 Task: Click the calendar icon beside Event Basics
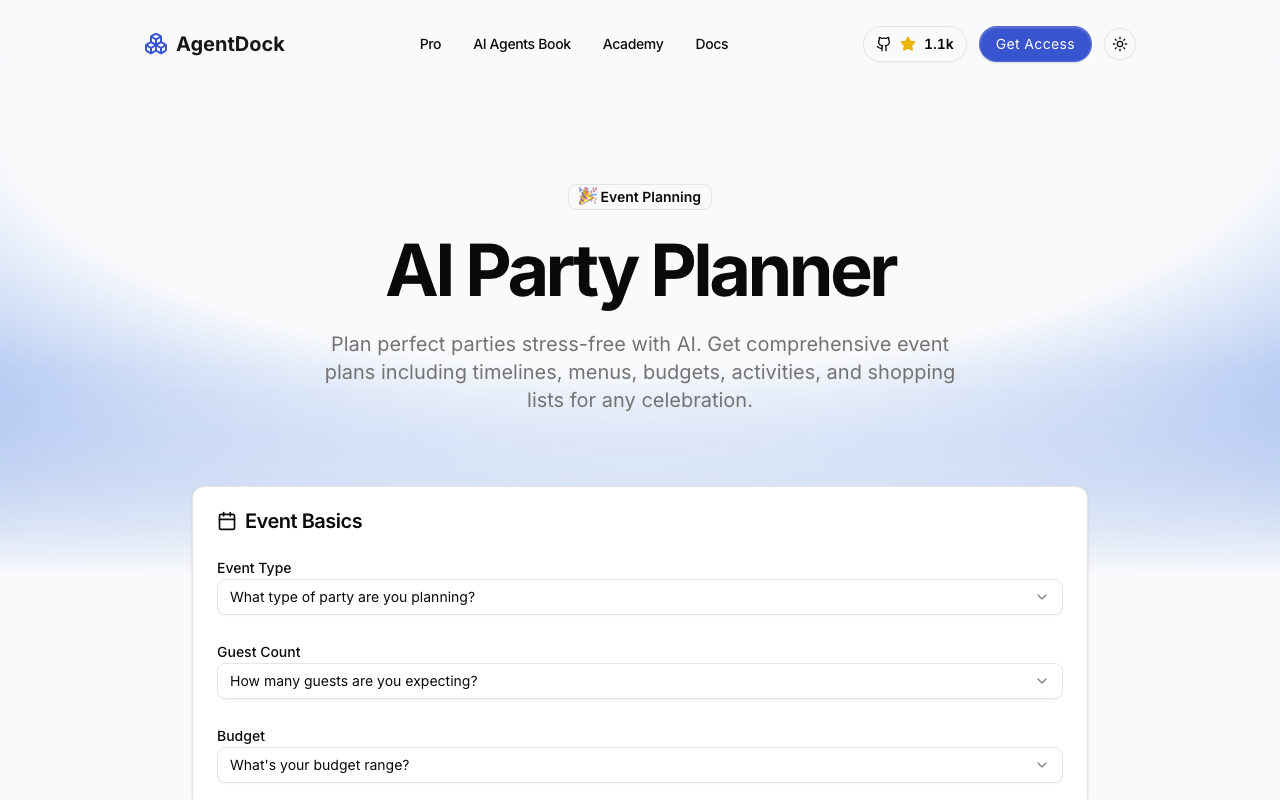tap(227, 521)
